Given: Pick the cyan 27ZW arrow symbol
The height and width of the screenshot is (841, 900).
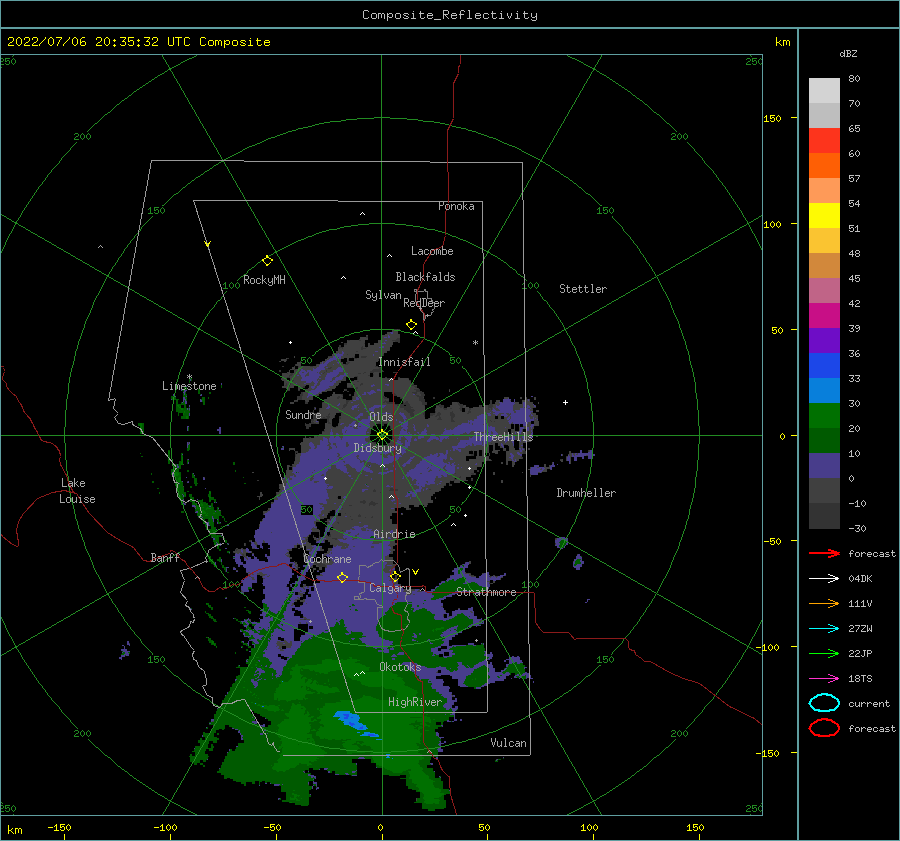Looking at the screenshot, I should (x=824, y=629).
